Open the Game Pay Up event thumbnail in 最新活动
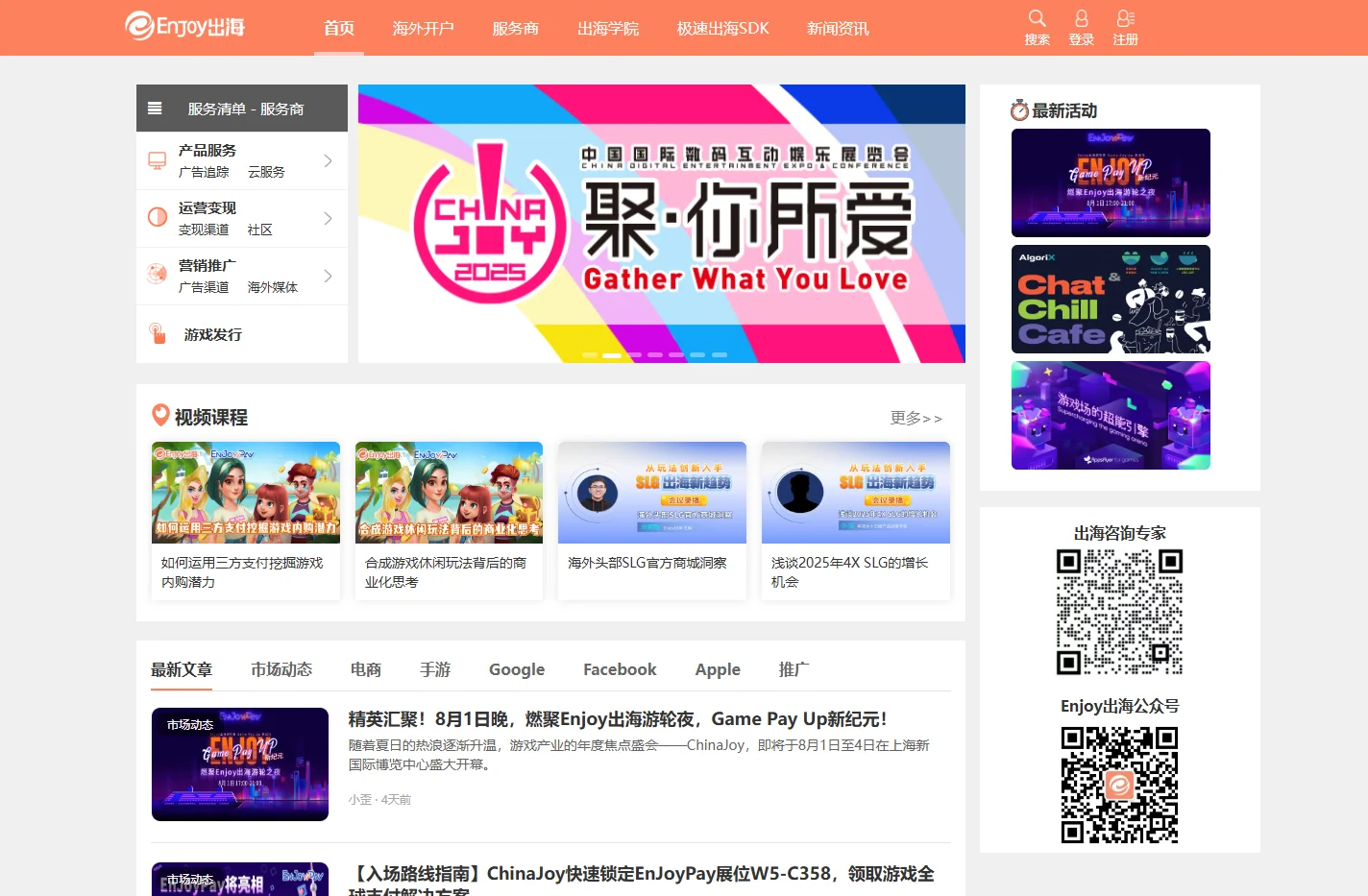Screen dimensions: 1368x896 click(1111, 182)
